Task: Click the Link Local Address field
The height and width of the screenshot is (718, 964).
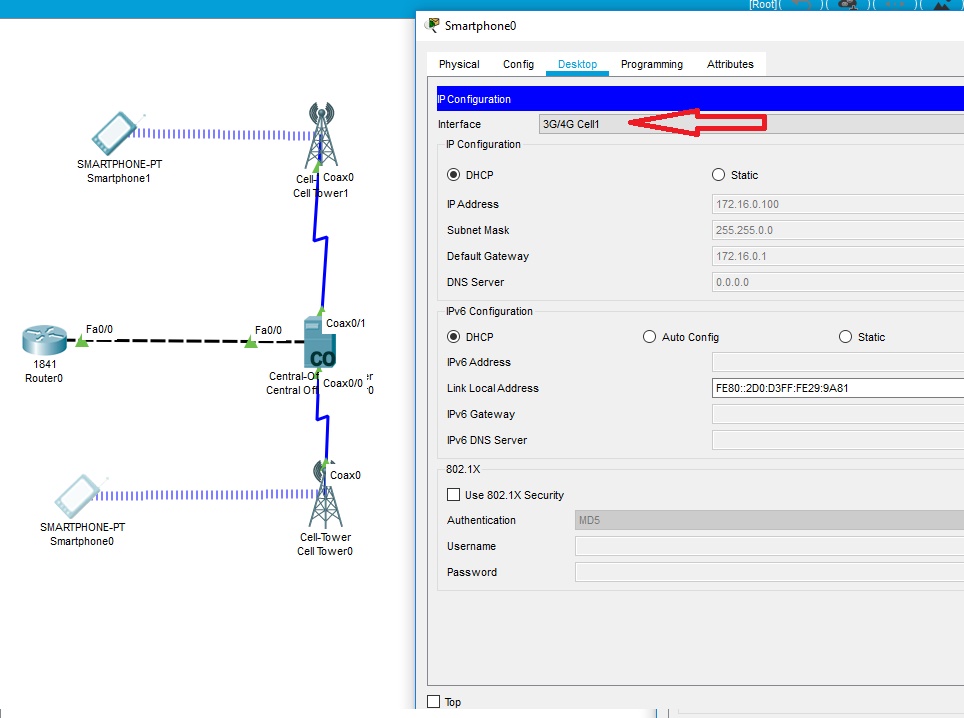Action: (x=836, y=388)
